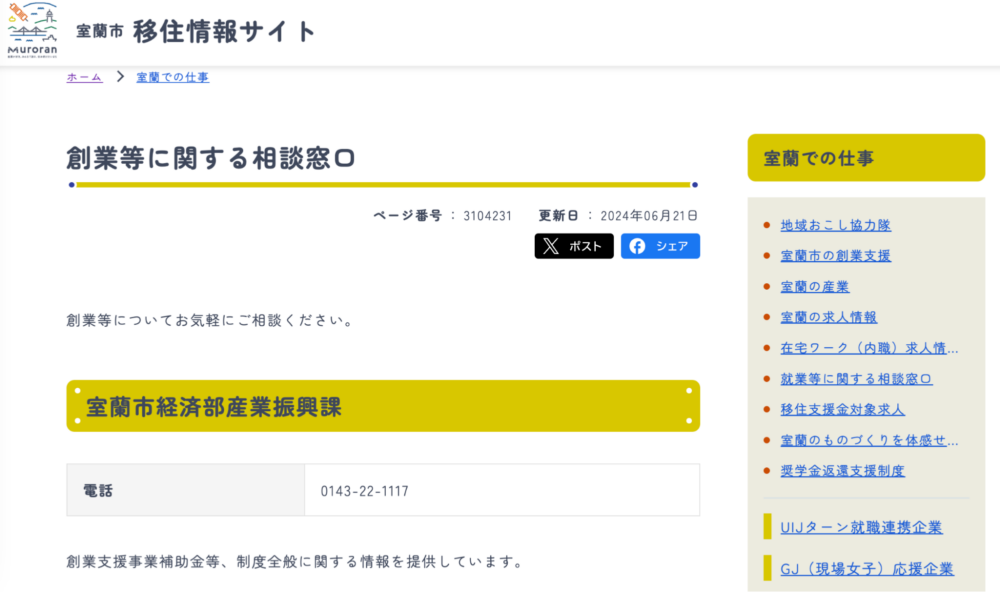Select 就業等に関する相談窓口 link

coord(856,379)
